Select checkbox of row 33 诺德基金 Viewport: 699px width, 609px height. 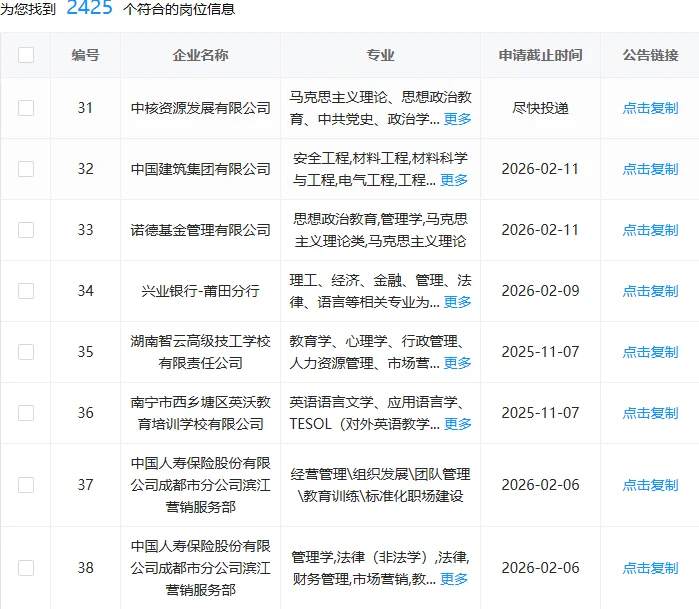(x=26, y=230)
